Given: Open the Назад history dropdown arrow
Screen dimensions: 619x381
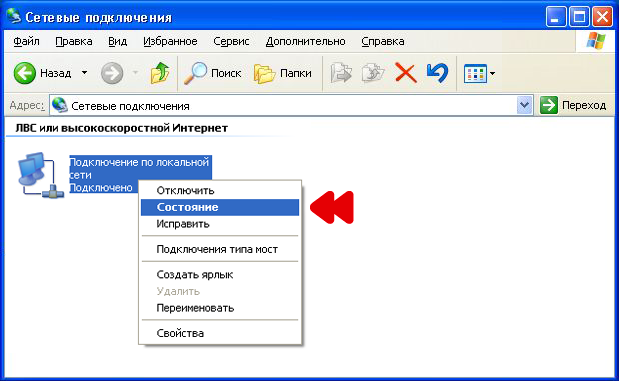Looking at the screenshot, I should tap(84, 73).
